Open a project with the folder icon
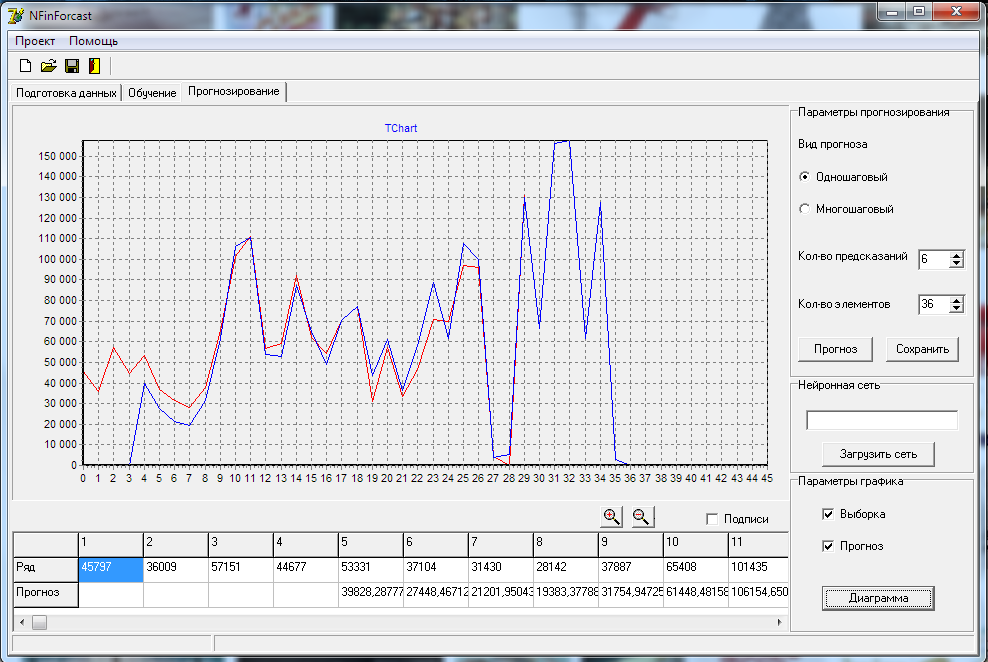Viewport: 988px width, 662px height. pyautogui.click(x=49, y=66)
